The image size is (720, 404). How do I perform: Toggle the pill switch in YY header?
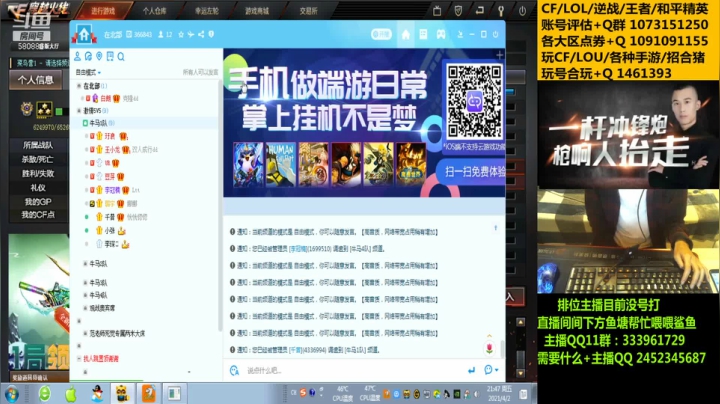[381, 34]
